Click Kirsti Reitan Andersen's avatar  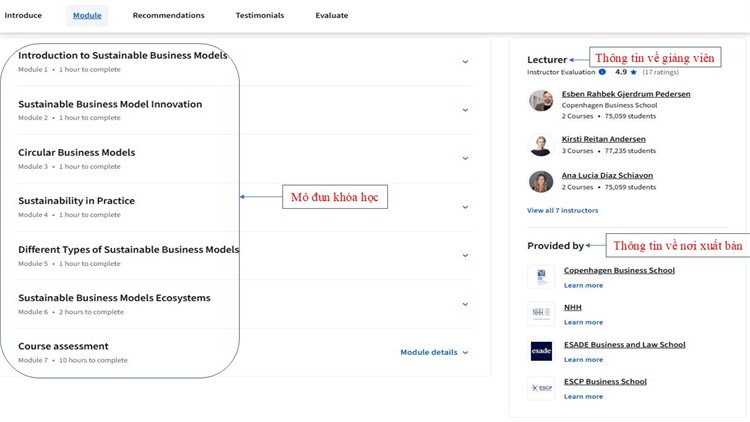pyautogui.click(x=540, y=145)
